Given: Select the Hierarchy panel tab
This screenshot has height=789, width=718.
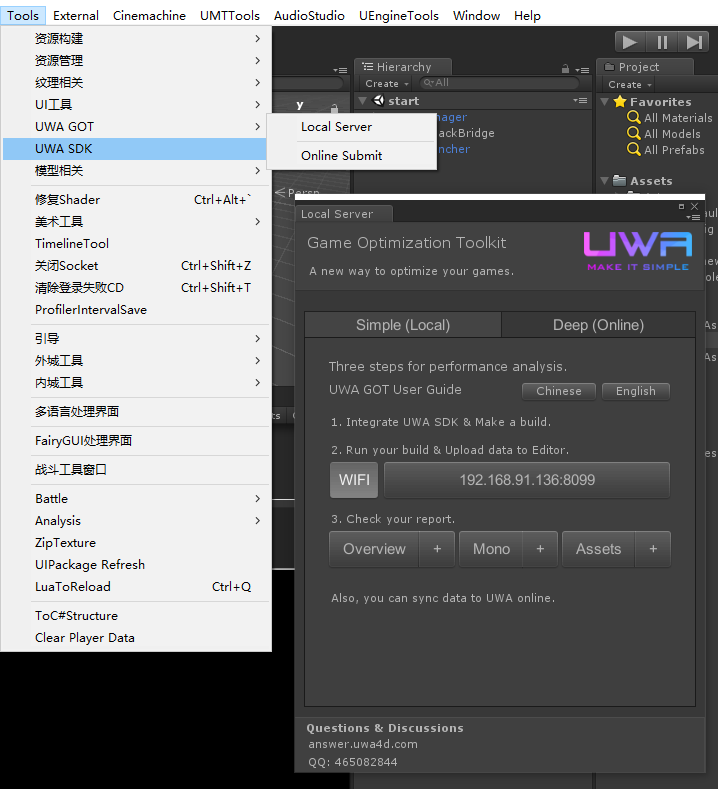Looking at the screenshot, I should (x=404, y=67).
